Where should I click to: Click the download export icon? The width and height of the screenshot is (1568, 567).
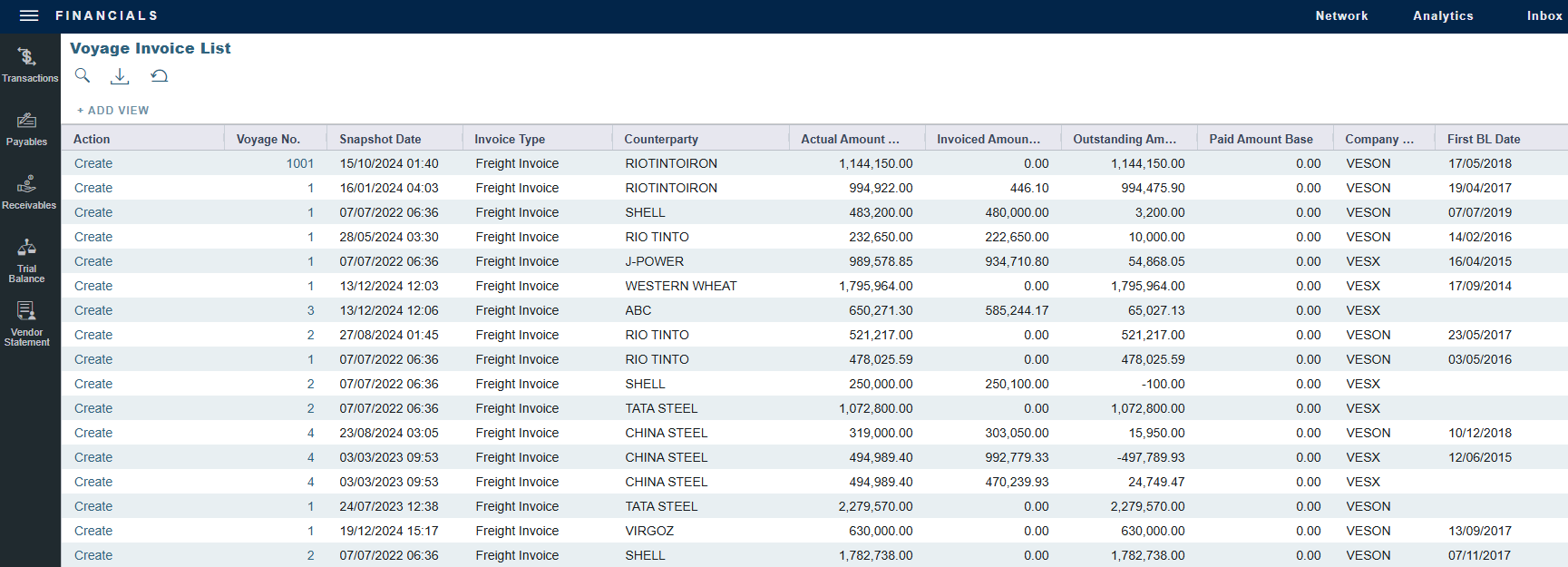[x=120, y=76]
